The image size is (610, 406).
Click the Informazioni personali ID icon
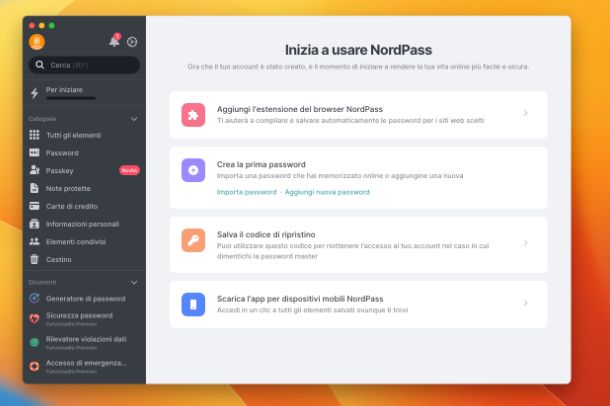click(34, 224)
